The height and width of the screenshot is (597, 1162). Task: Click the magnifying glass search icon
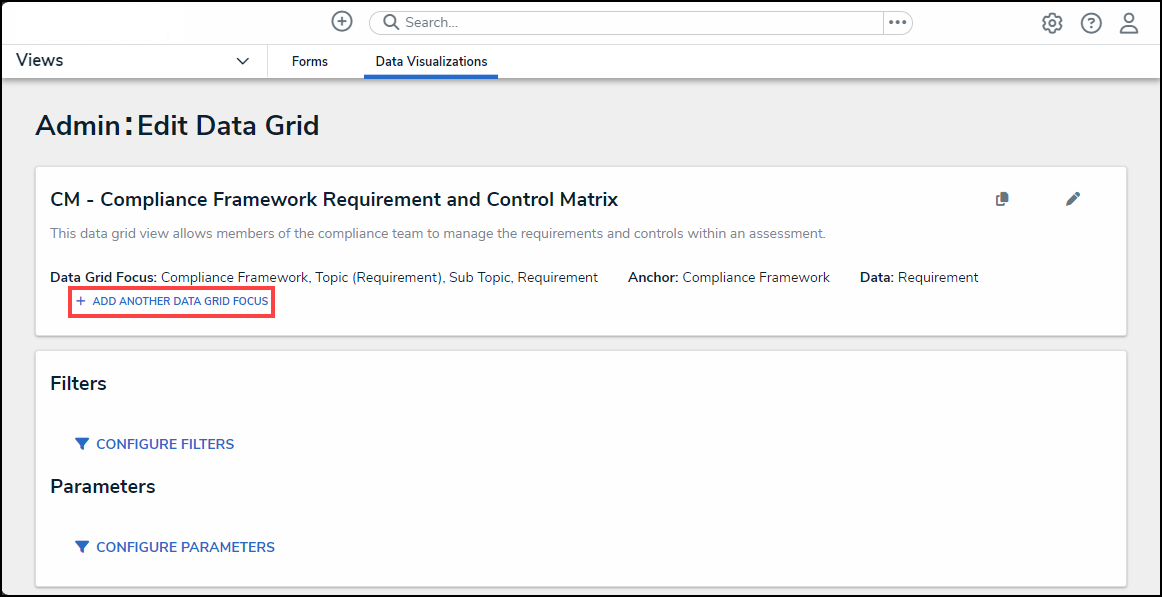coord(391,23)
